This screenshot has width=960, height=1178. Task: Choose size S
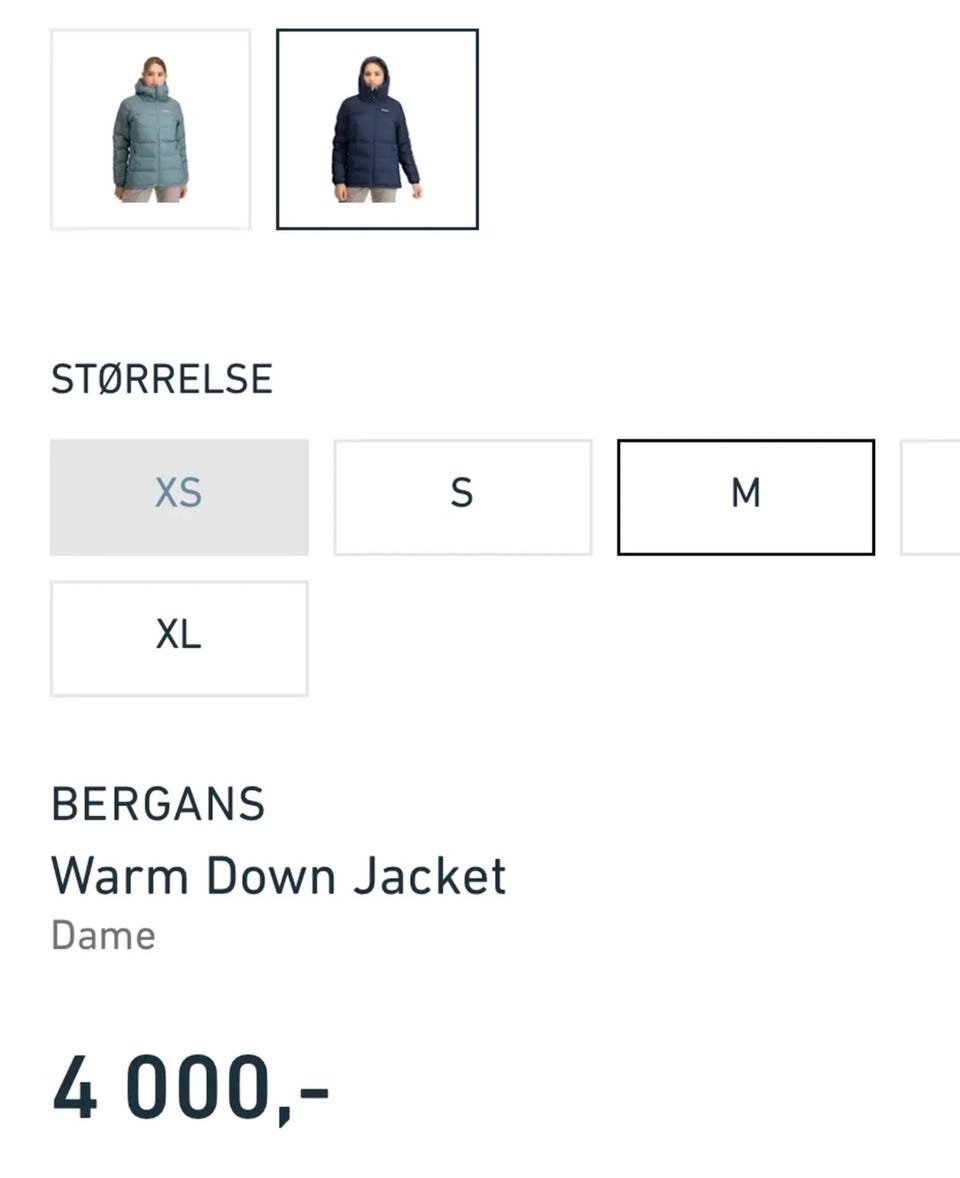[463, 497]
